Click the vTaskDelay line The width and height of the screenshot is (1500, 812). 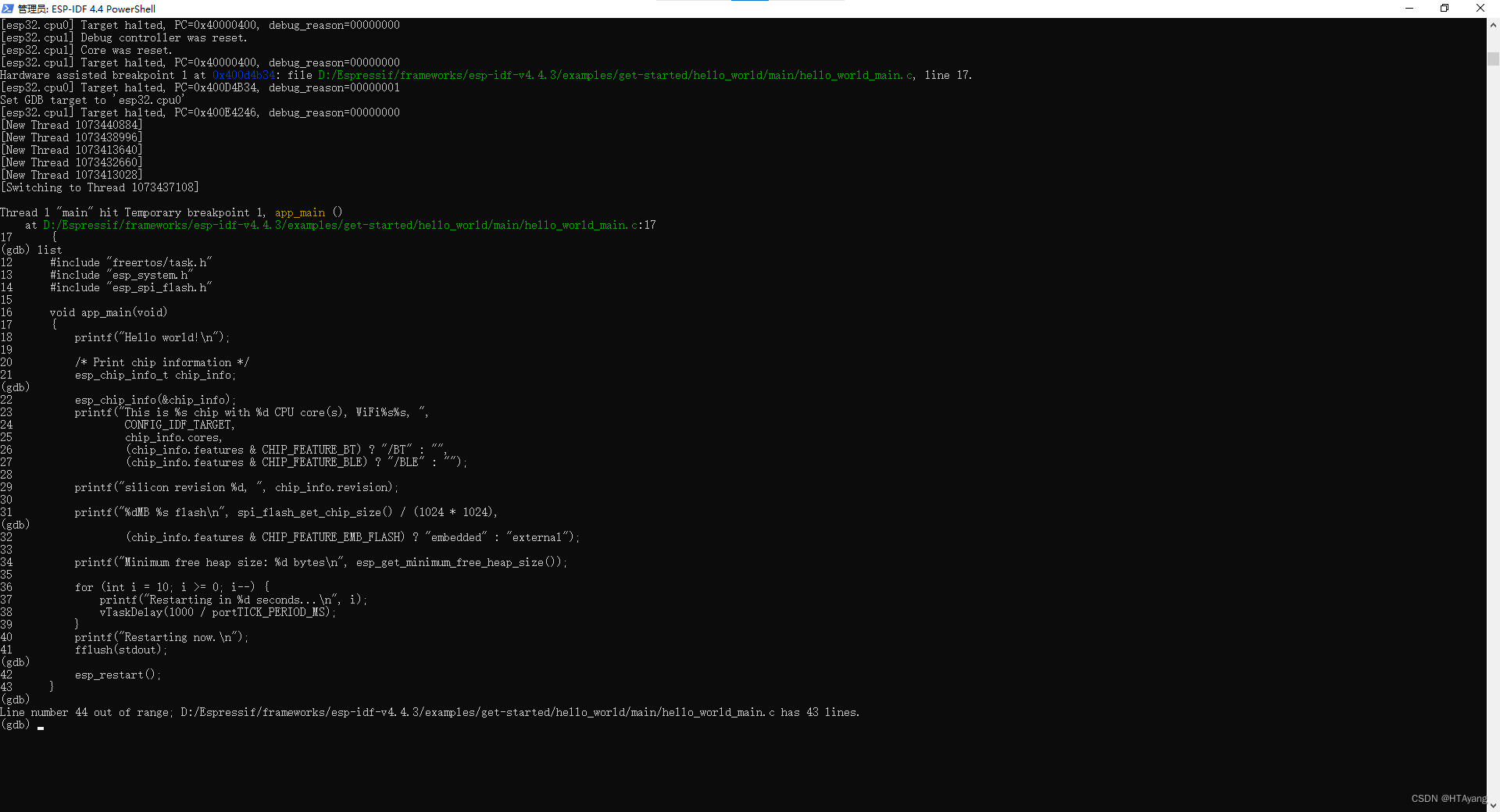tap(218, 612)
